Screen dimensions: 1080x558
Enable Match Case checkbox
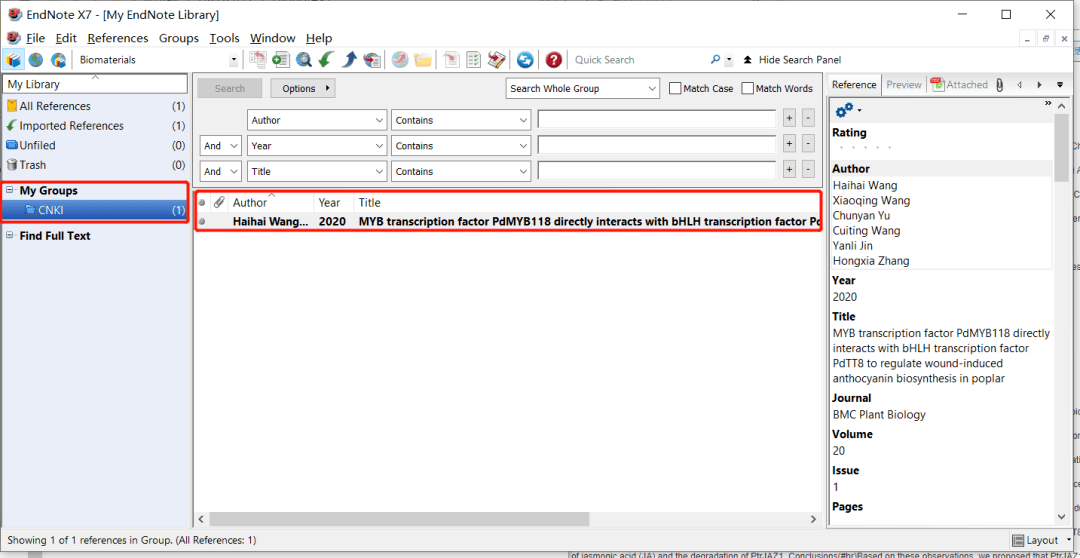click(x=675, y=88)
